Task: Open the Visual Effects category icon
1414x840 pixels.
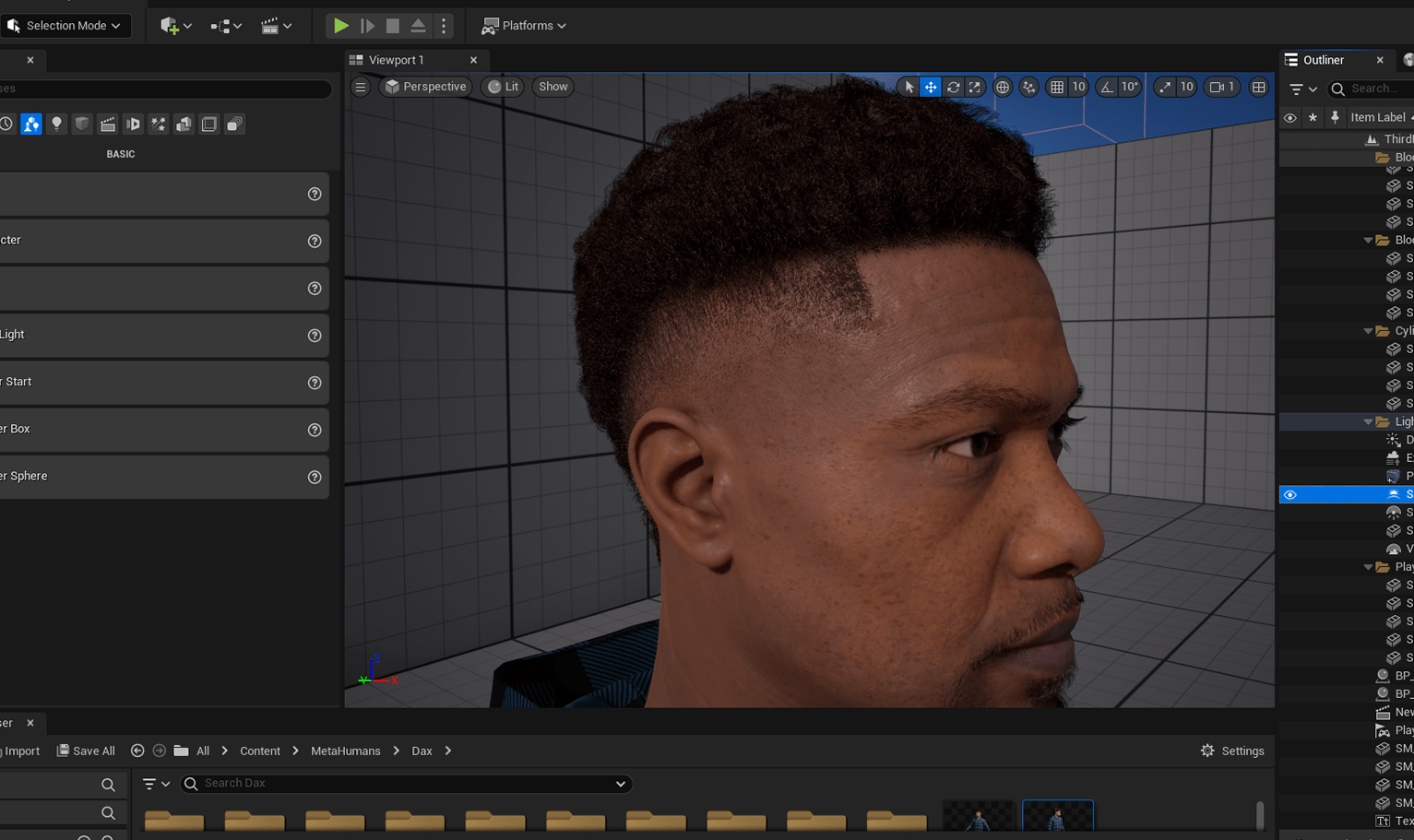Action: (159, 124)
